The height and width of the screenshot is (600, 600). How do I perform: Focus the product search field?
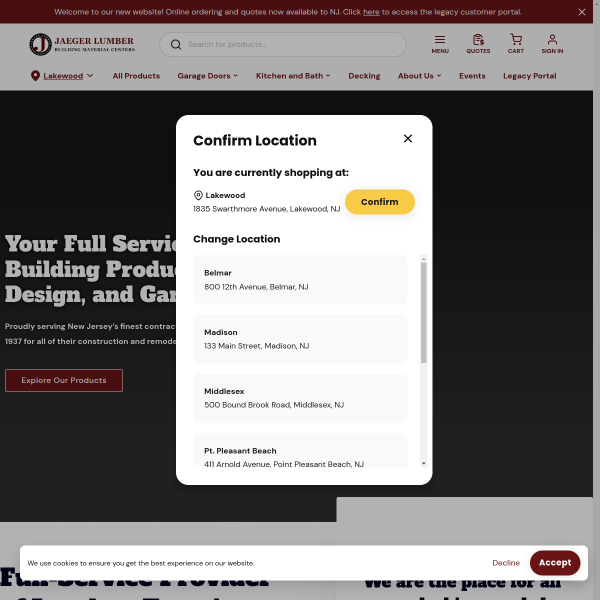tap(283, 44)
